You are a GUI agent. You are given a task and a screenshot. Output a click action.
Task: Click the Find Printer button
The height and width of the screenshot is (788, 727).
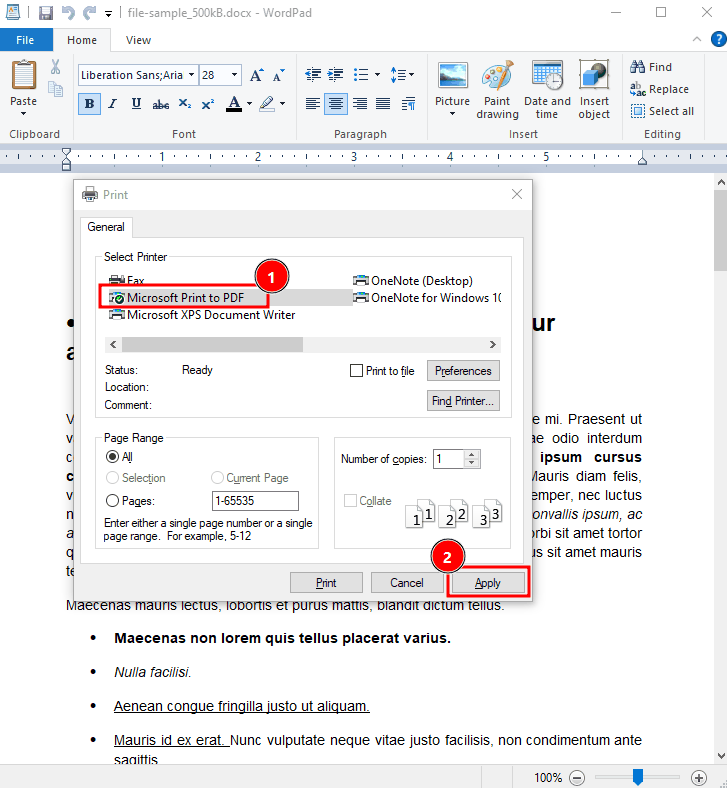pos(463,401)
